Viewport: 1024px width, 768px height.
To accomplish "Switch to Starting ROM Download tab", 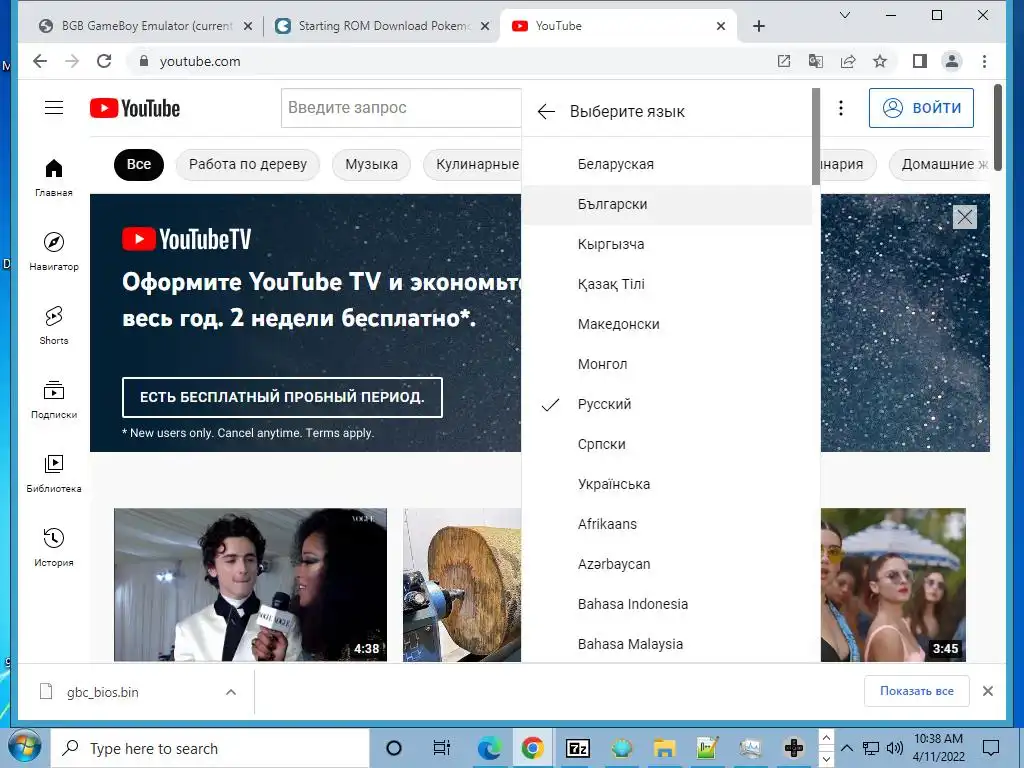I will pos(383,26).
